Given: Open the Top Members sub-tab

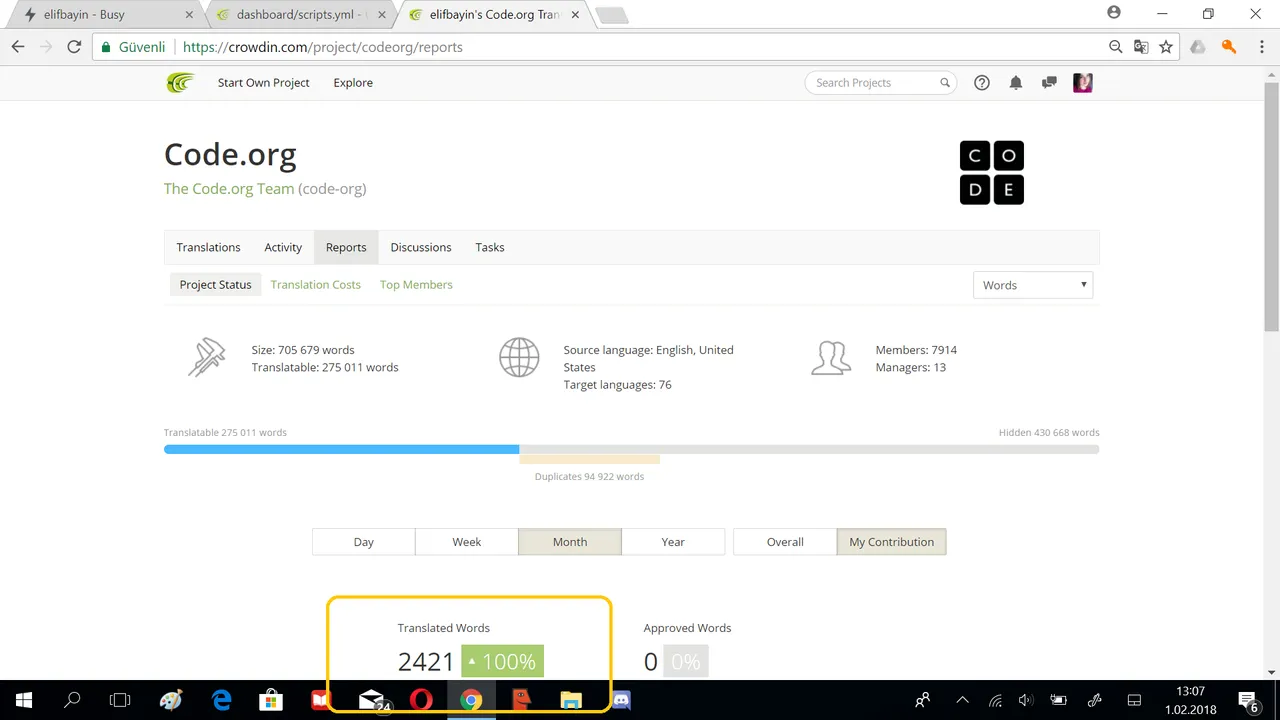Looking at the screenshot, I should (x=416, y=285).
